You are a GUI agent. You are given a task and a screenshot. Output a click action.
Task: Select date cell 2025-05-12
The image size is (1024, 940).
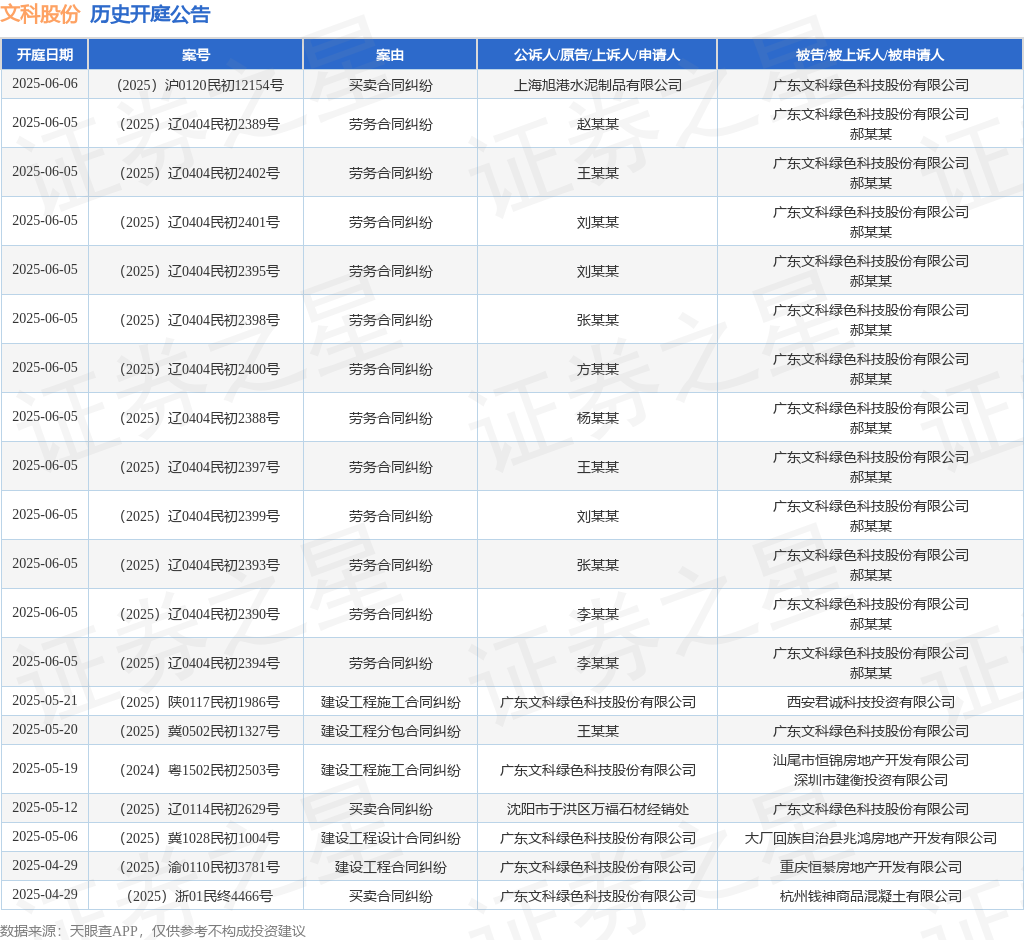pyautogui.click(x=44, y=807)
